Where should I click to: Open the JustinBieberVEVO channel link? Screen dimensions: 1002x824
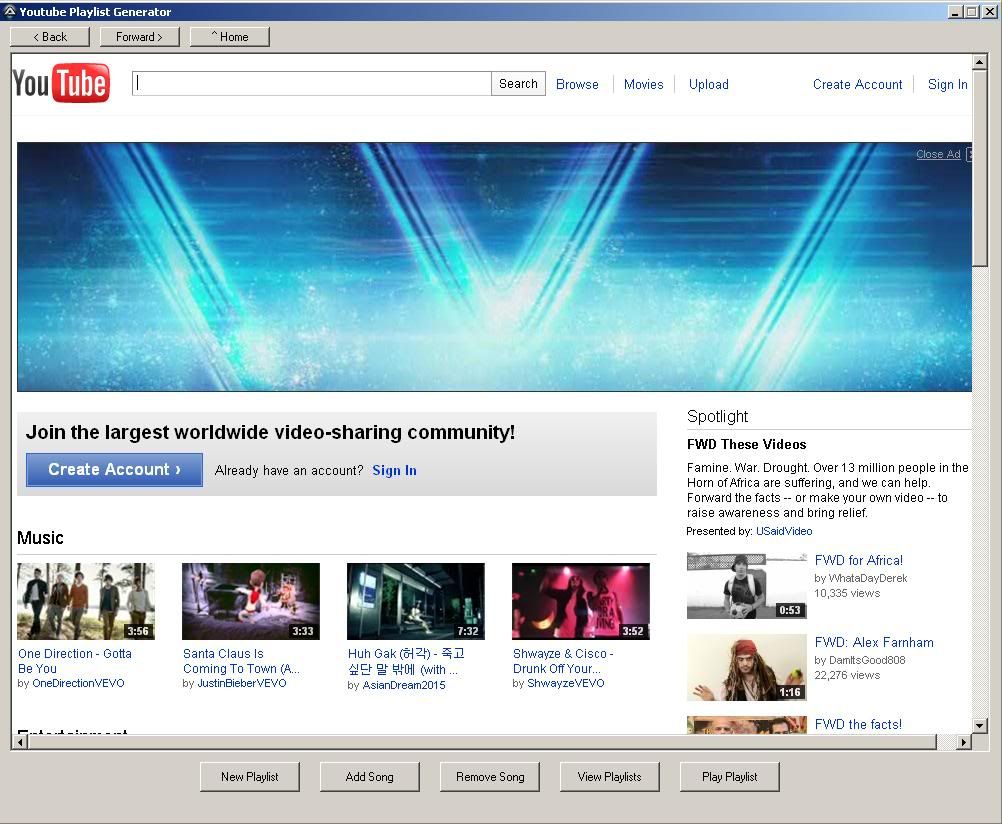242,683
